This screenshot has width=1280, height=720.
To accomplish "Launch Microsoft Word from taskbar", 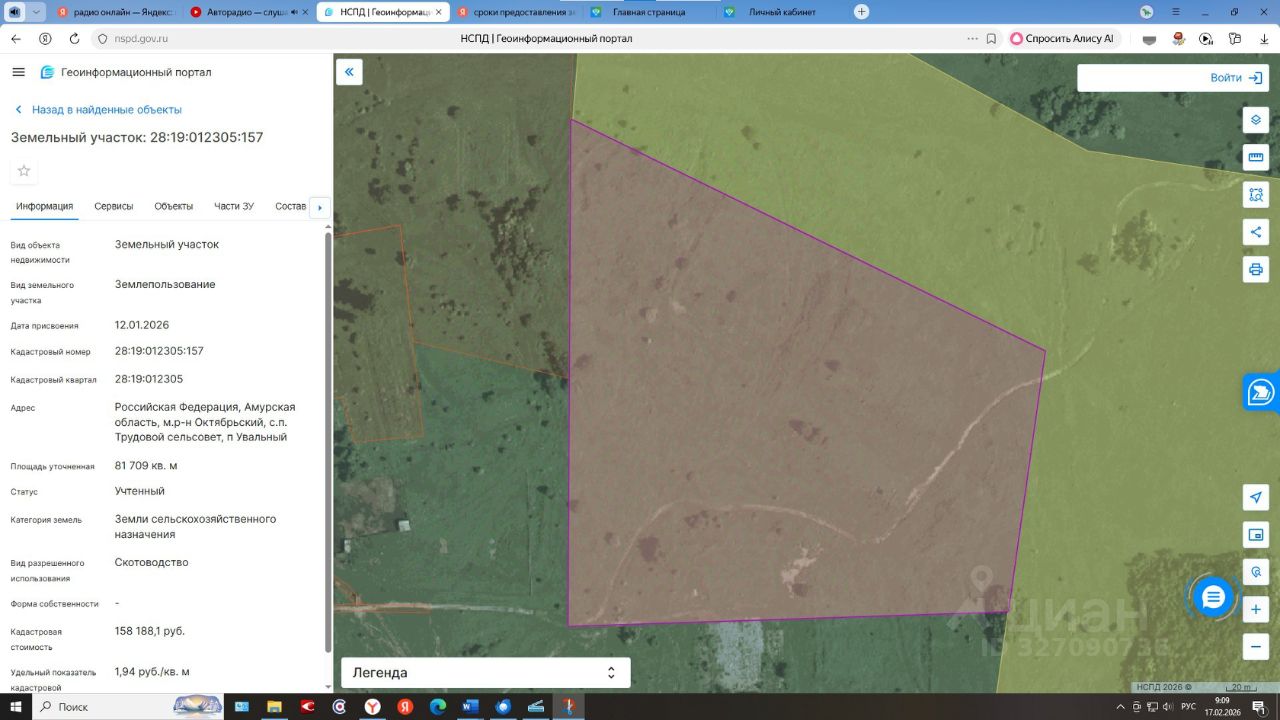I will (x=470, y=707).
